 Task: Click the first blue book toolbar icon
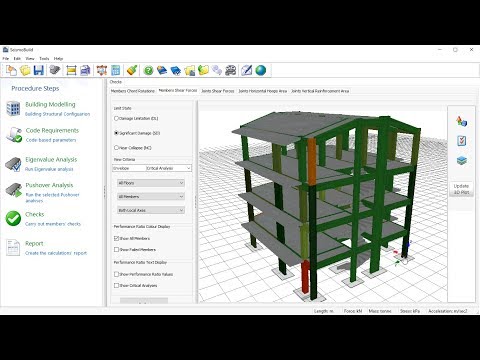point(162,70)
